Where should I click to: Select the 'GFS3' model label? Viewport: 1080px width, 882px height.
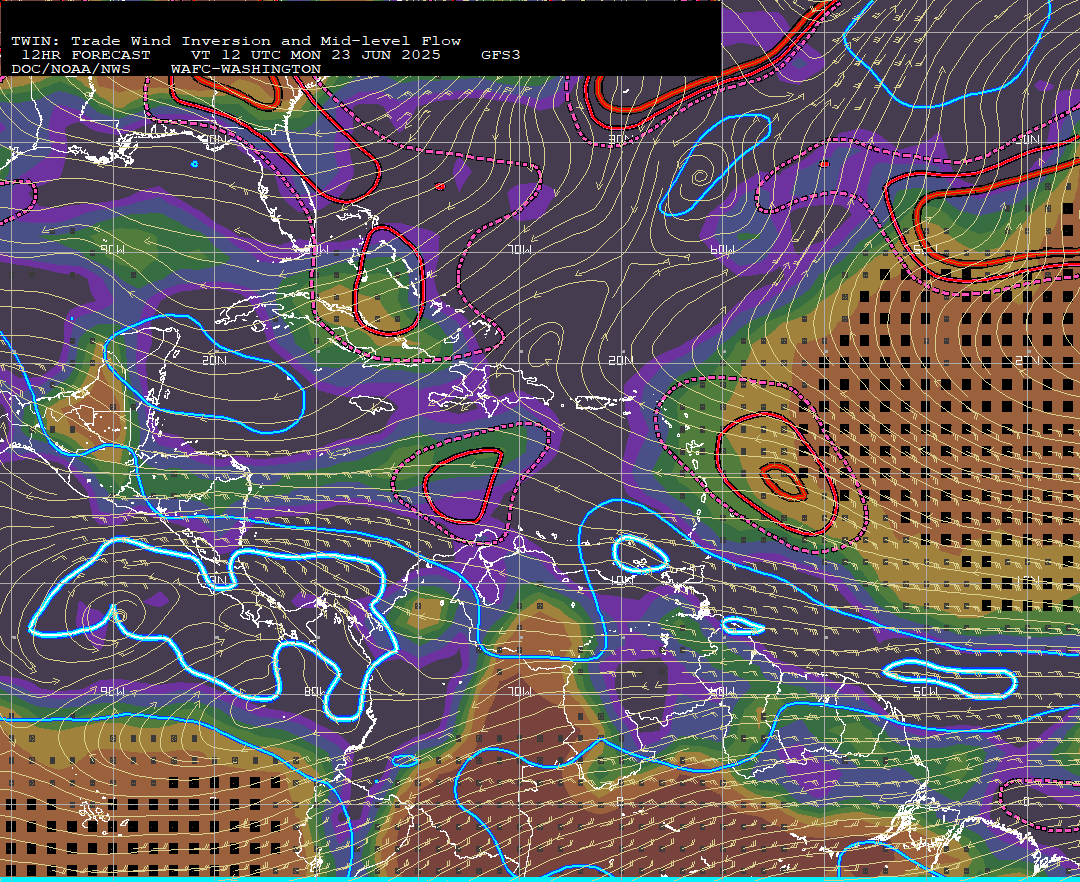(x=501, y=55)
